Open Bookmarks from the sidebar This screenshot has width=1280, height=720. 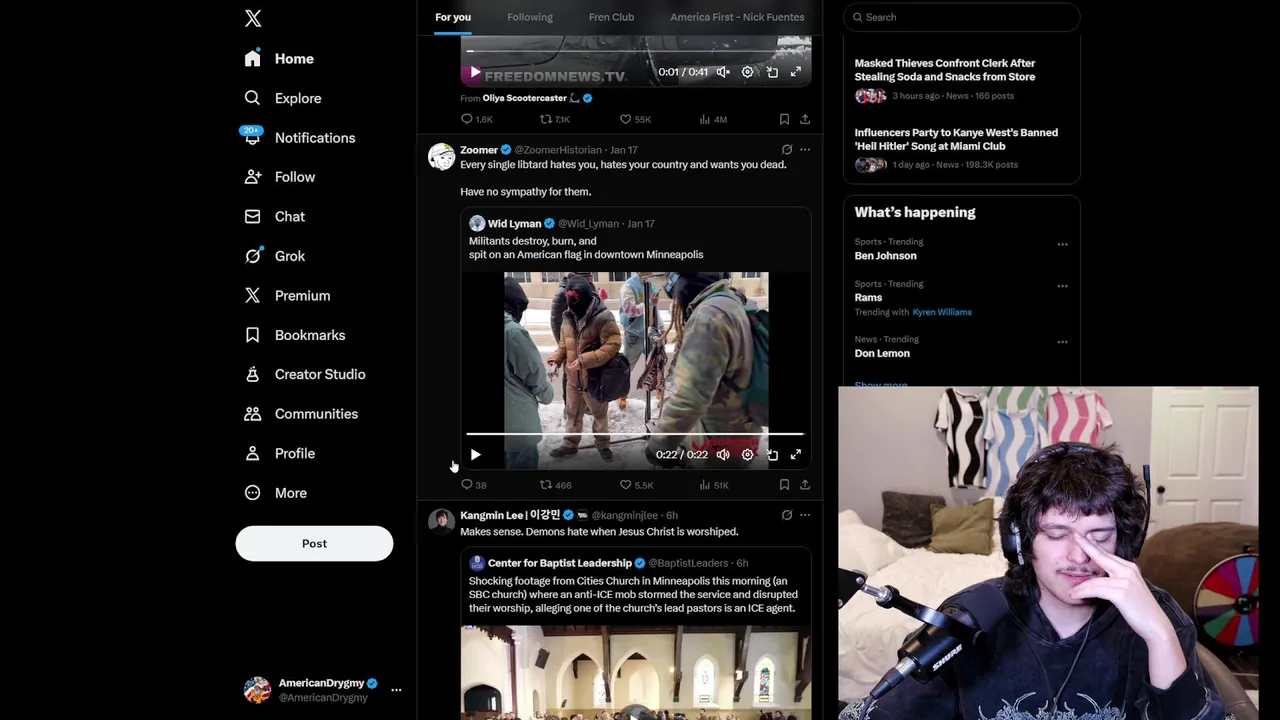tap(295, 335)
